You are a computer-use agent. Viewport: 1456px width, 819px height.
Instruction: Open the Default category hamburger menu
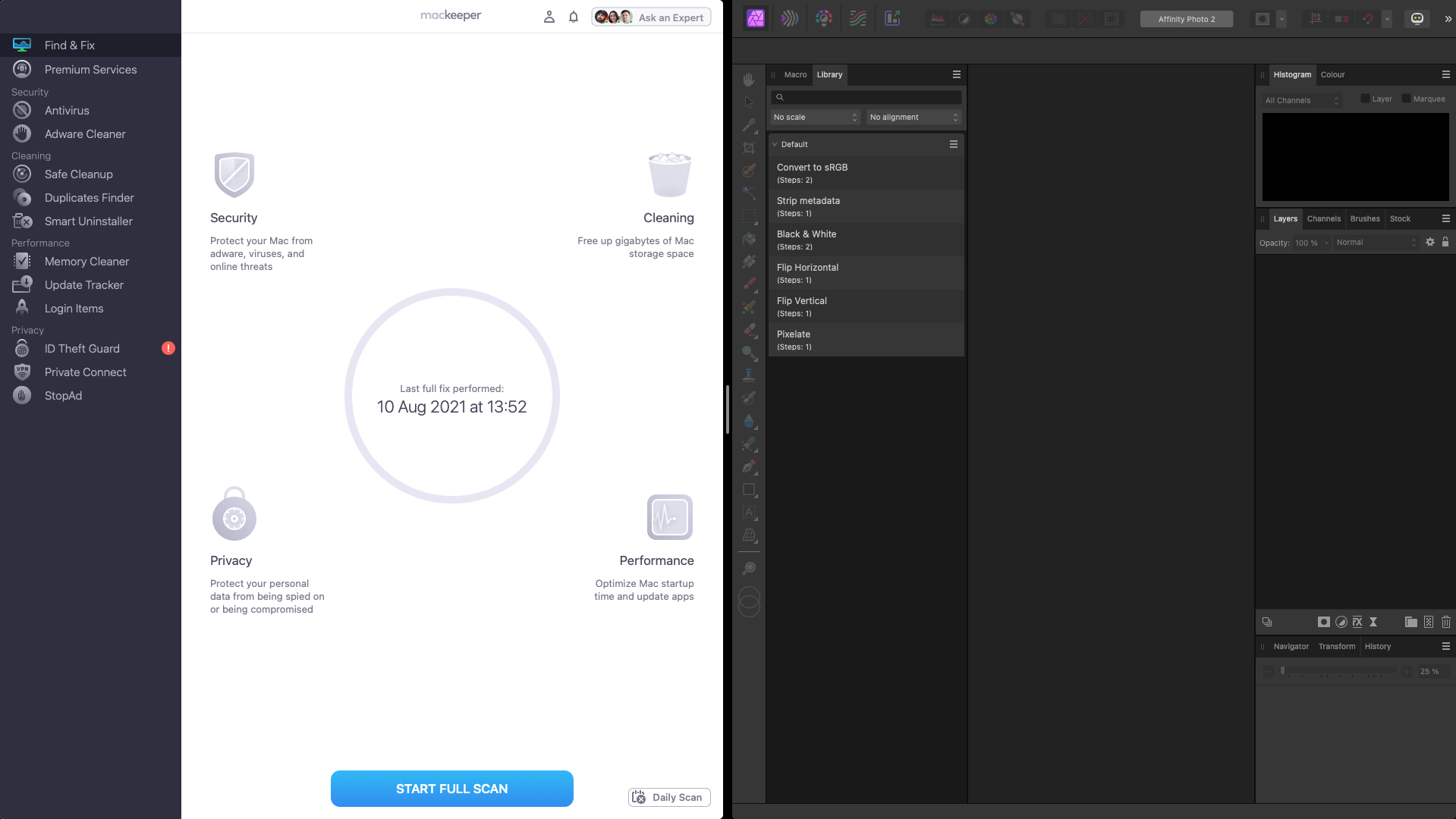point(954,144)
